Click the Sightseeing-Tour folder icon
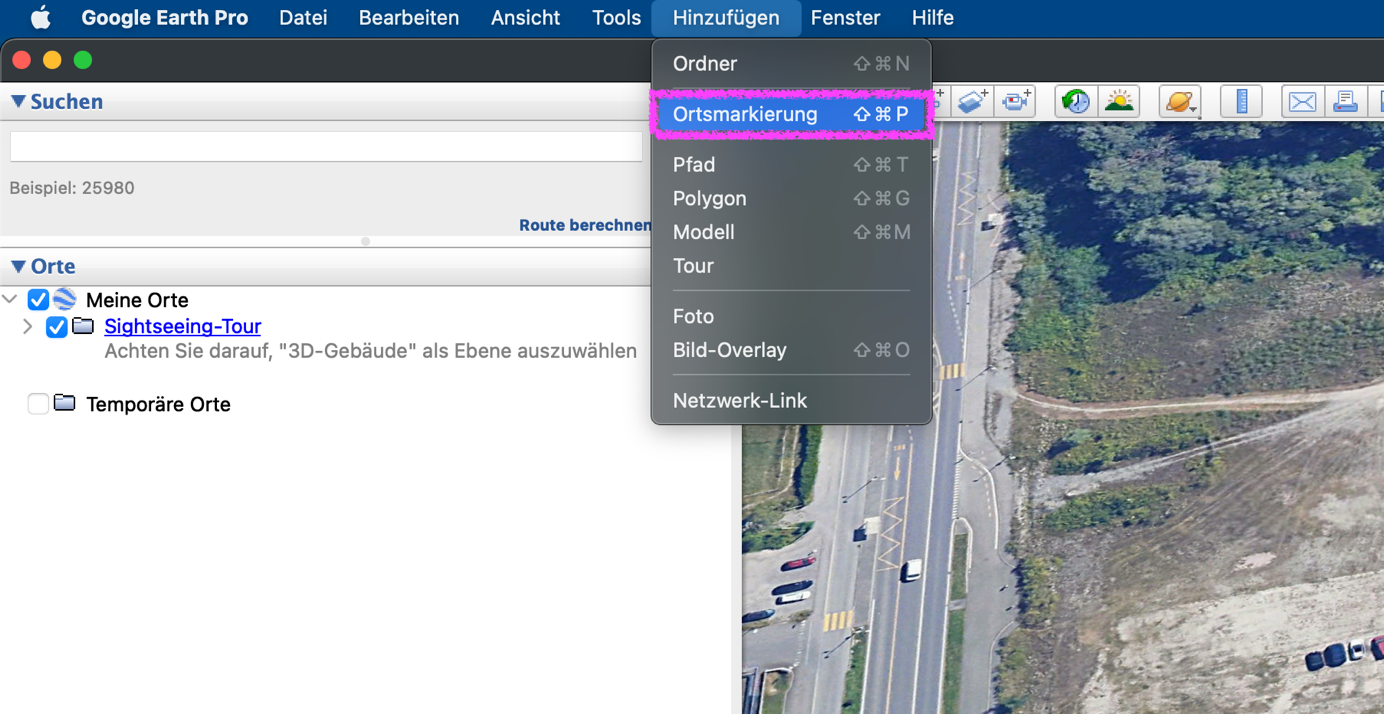 click(83, 326)
